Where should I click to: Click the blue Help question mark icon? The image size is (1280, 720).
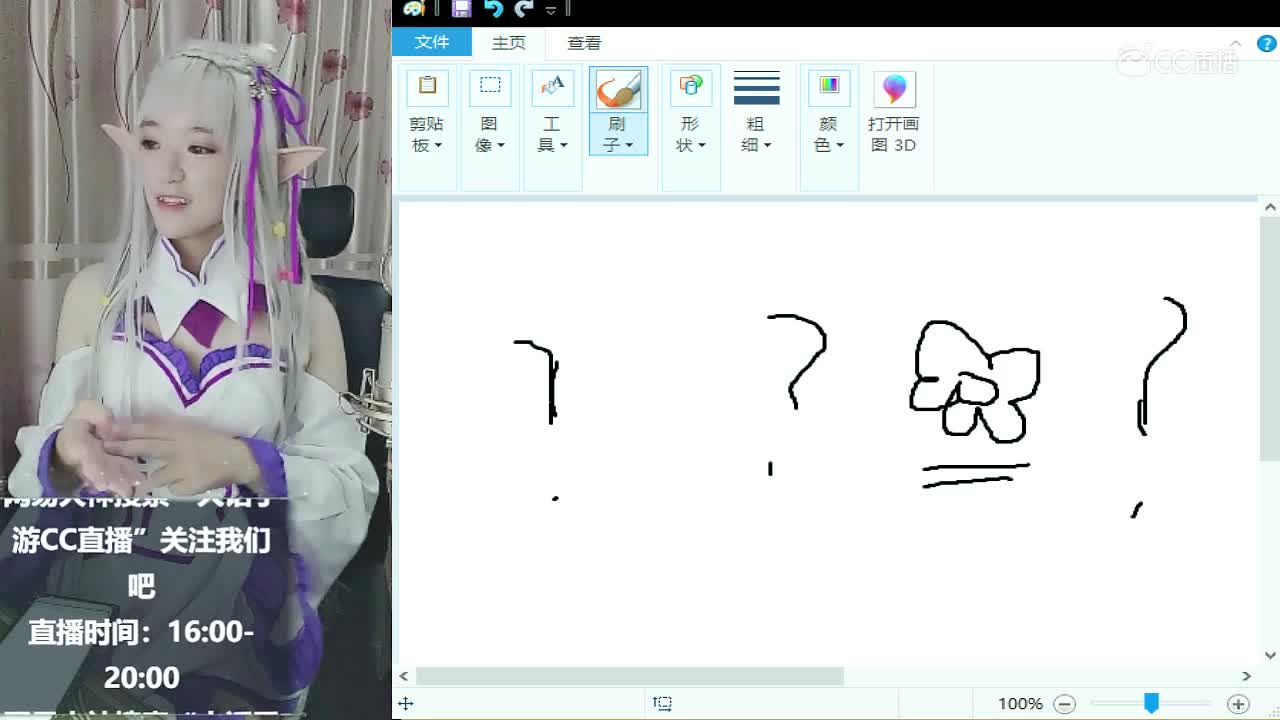tap(1267, 44)
